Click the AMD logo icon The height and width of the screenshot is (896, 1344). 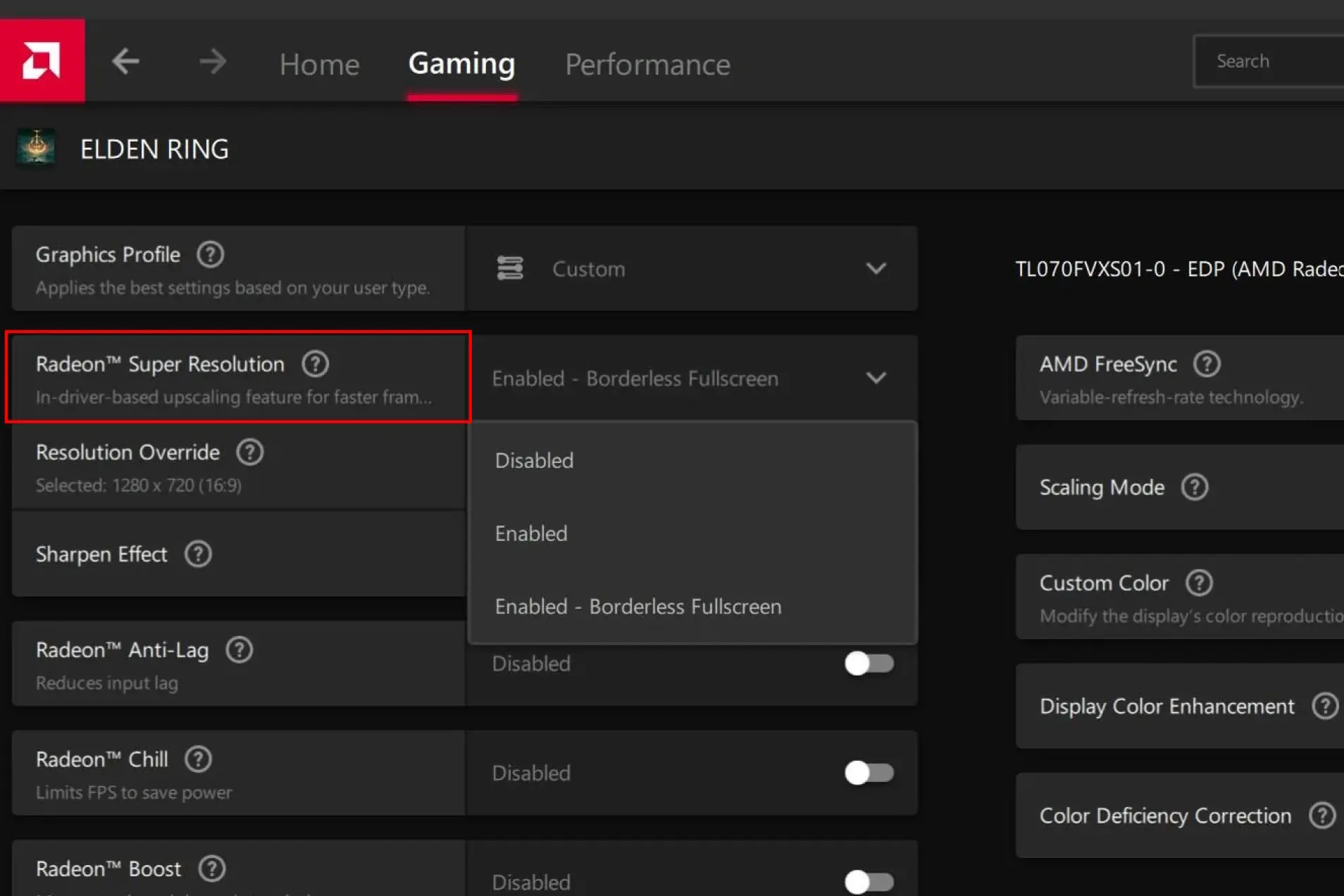click(42, 61)
